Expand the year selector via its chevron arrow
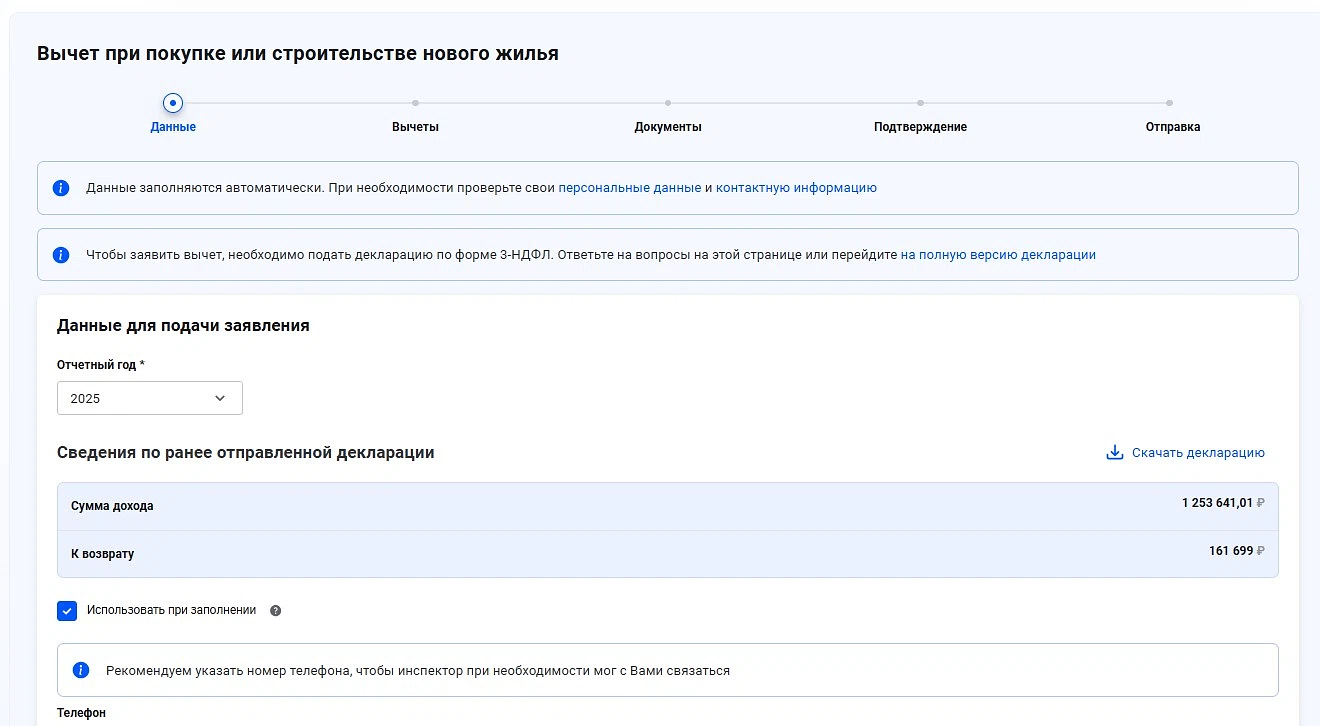1320x726 pixels. click(220, 398)
